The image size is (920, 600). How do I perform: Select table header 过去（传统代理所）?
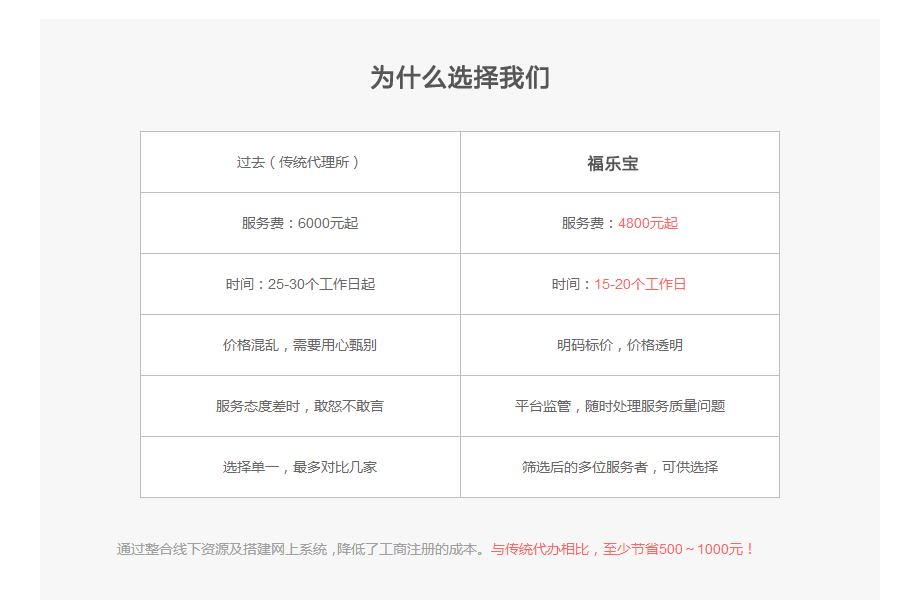pyautogui.click(x=300, y=162)
